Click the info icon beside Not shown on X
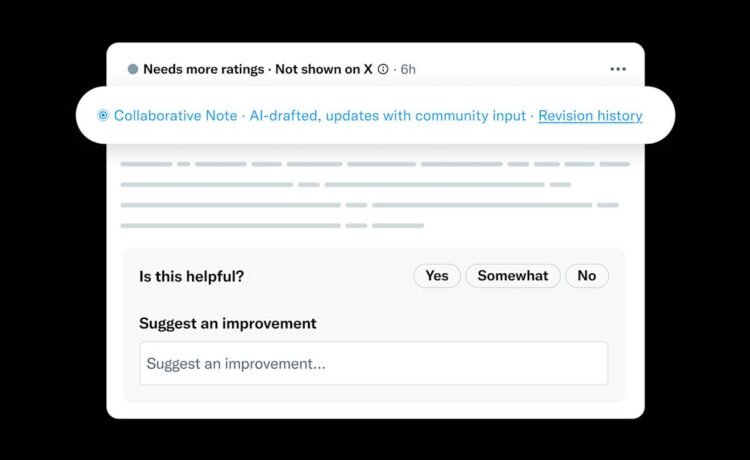 tap(383, 69)
